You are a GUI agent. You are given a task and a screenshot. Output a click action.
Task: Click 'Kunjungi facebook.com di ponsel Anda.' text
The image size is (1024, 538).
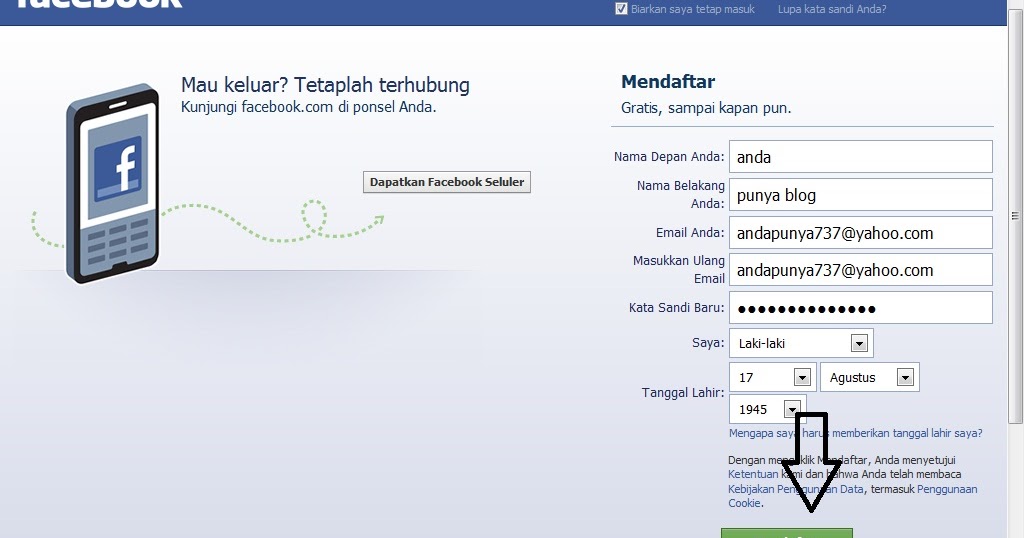click(308, 106)
